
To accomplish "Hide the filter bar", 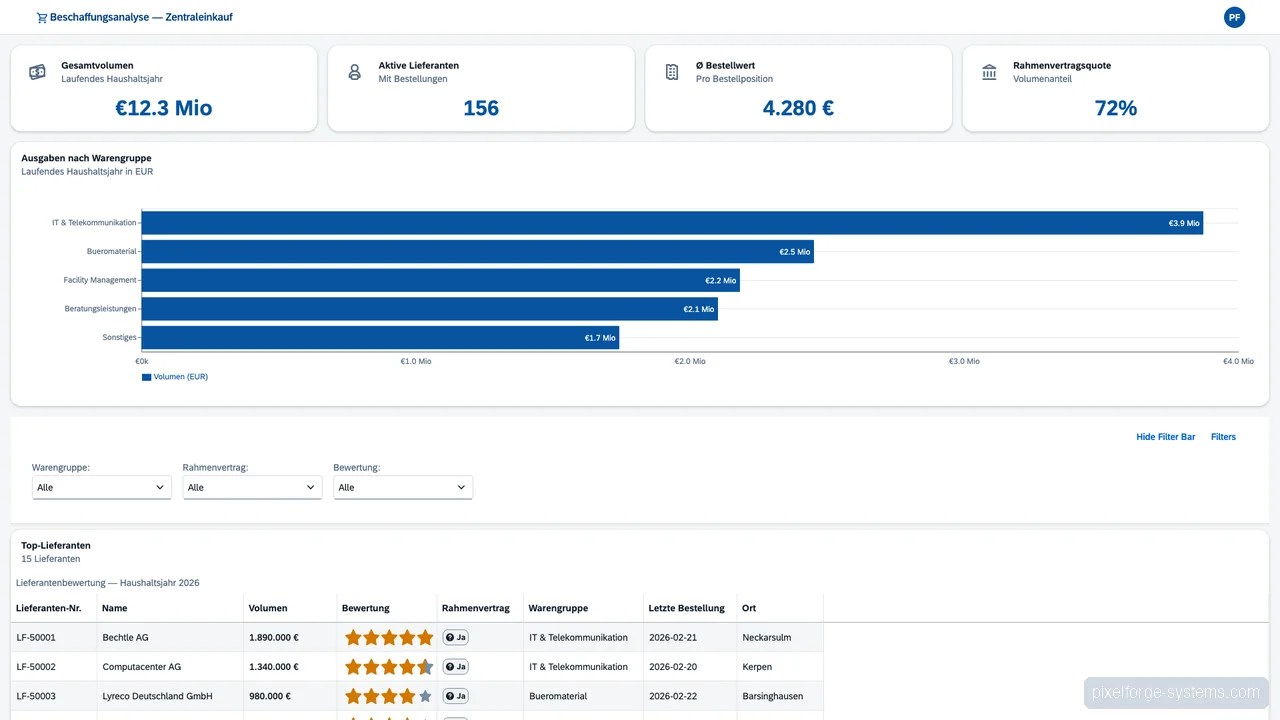I will 1165,437.
